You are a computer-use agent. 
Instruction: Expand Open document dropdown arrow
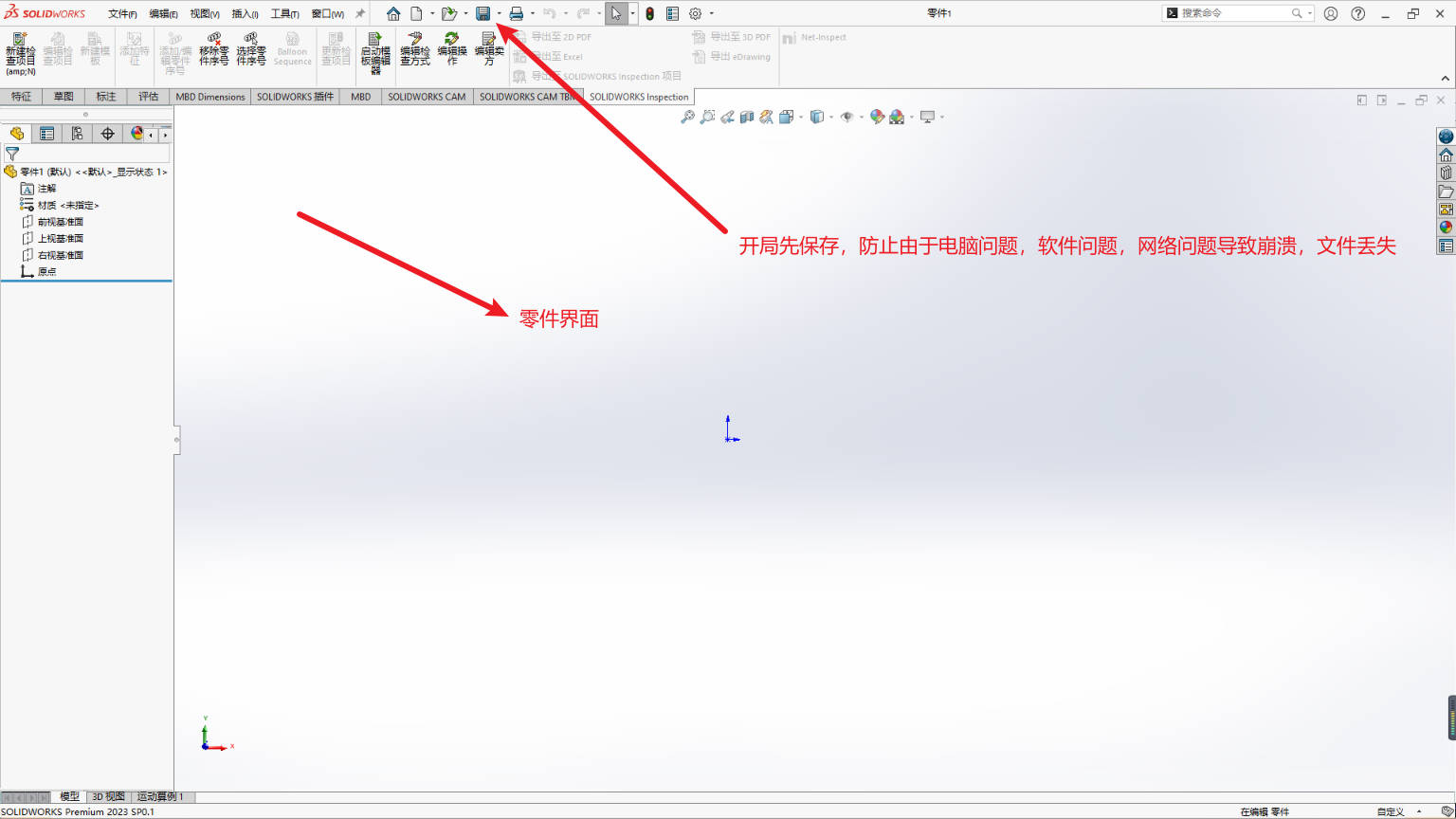pos(465,13)
